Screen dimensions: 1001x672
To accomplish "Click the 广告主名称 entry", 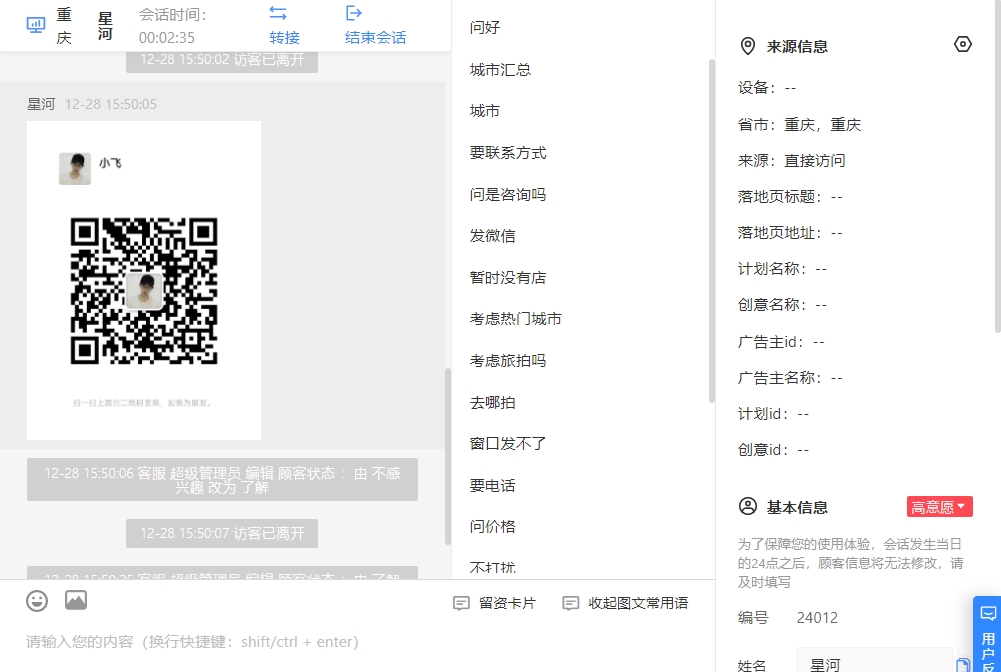I will click(x=790, y=378).
